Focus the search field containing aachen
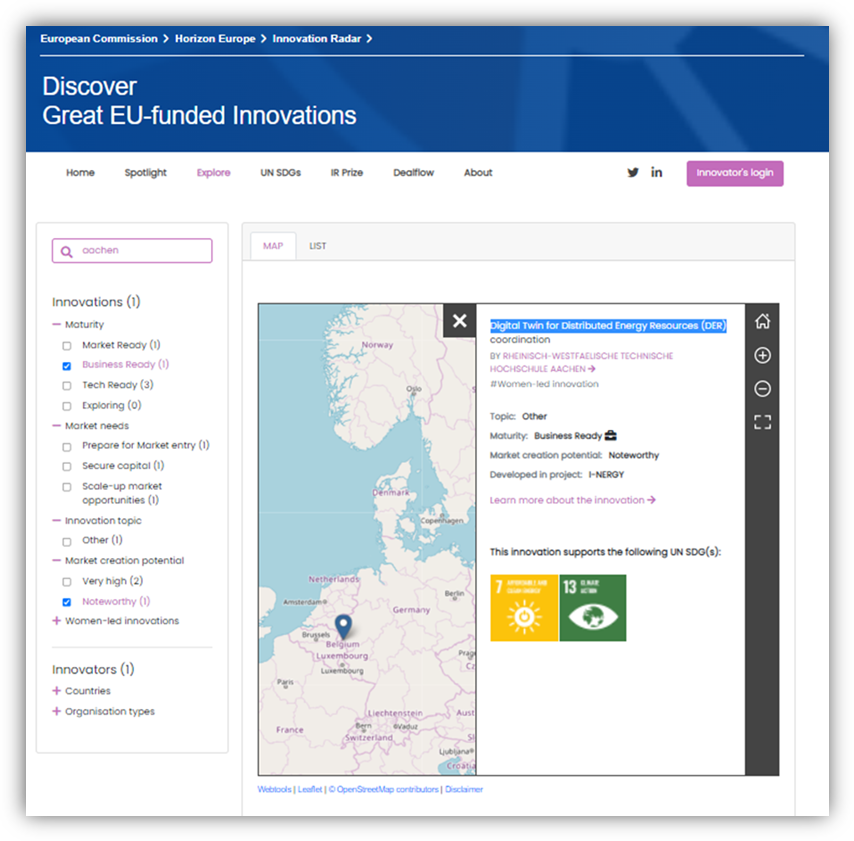The width and height of the screenshot is (854, 841). (132, 251)
